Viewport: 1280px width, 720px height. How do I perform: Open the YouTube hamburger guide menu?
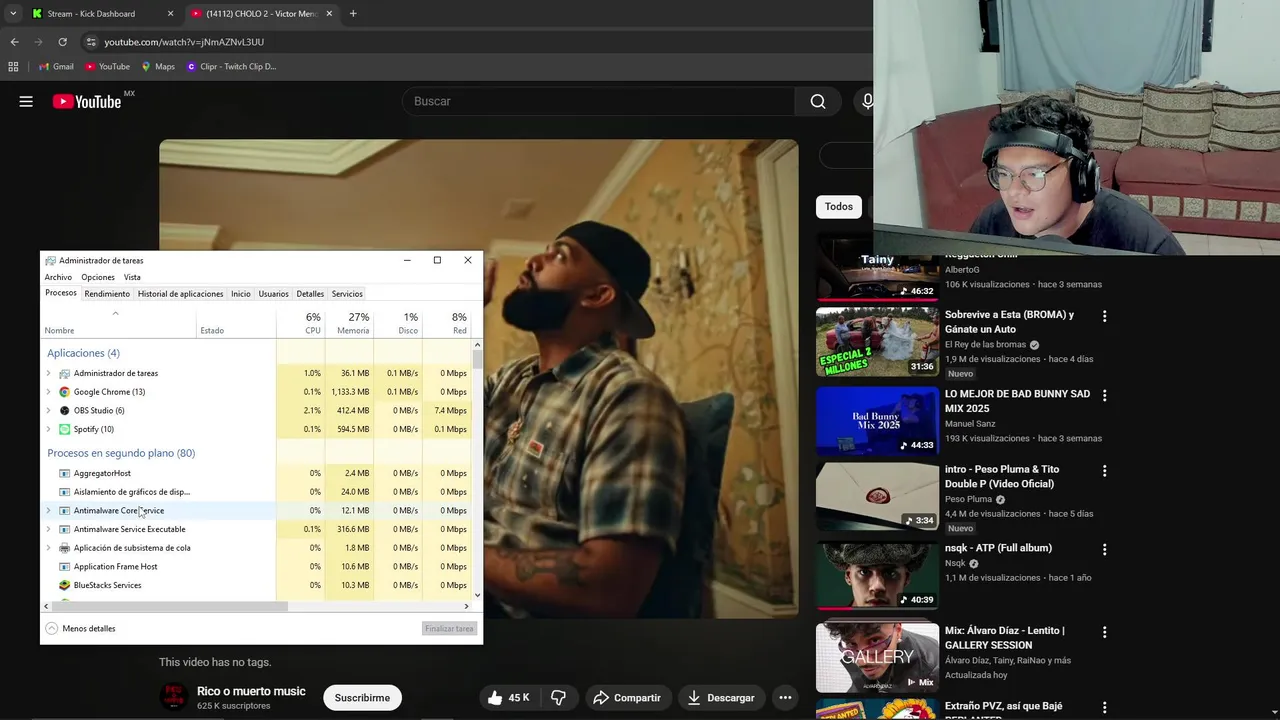pyautogui.click(x=26, y=101)
